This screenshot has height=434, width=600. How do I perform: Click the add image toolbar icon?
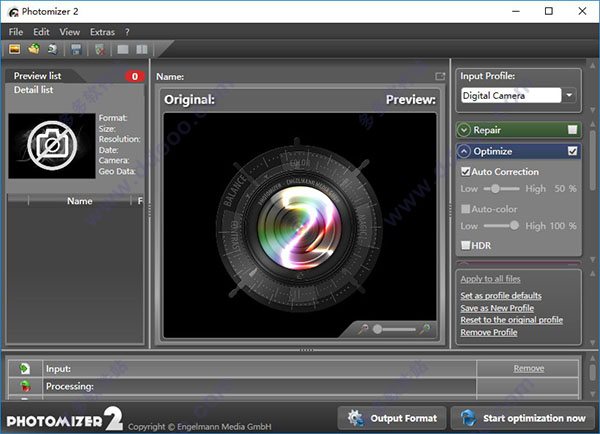[15, 49]
